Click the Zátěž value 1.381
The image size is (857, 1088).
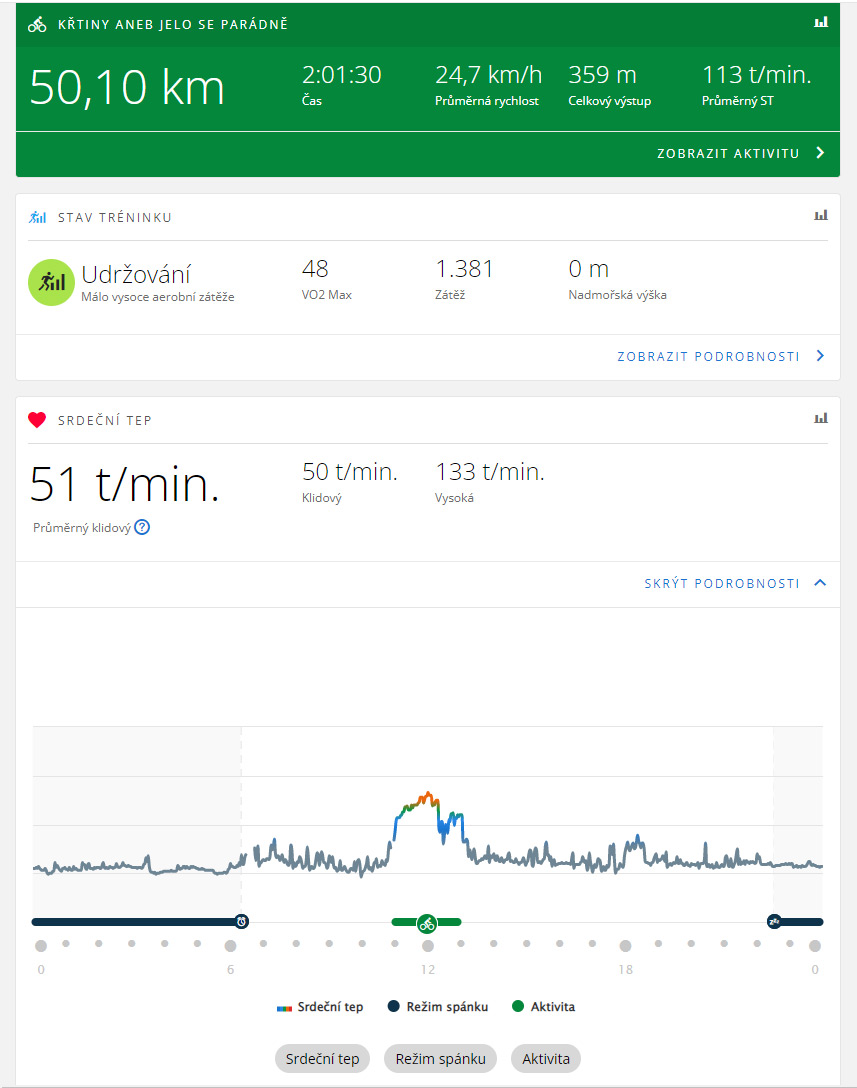(x=464, y=269)
